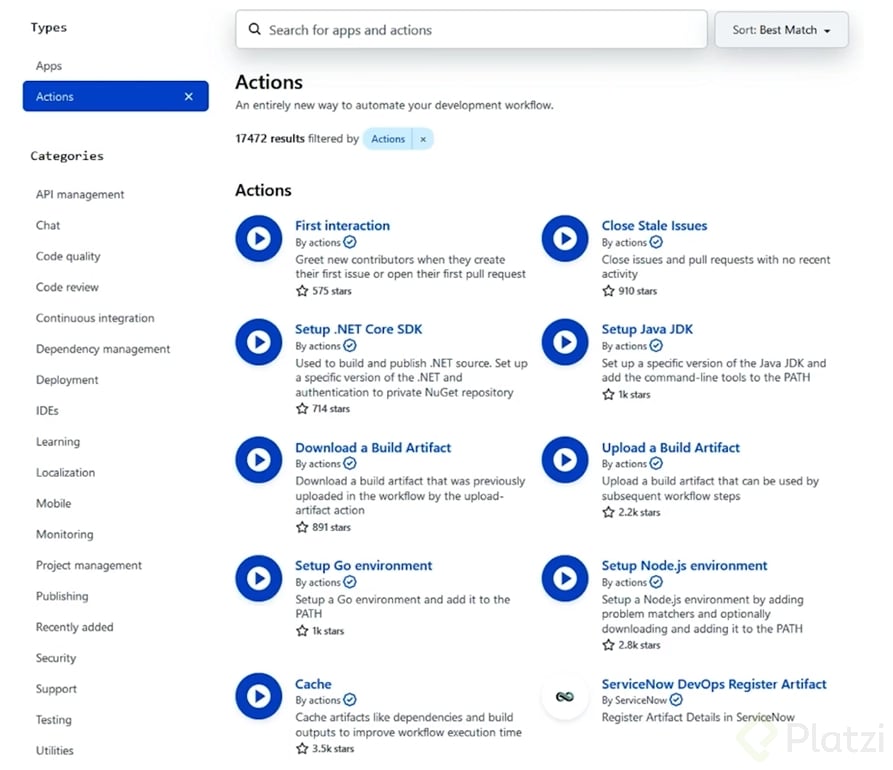893x770 pixels.
Task: Click the Setup Java JDK play icon
Action: (x=565, y=342)
